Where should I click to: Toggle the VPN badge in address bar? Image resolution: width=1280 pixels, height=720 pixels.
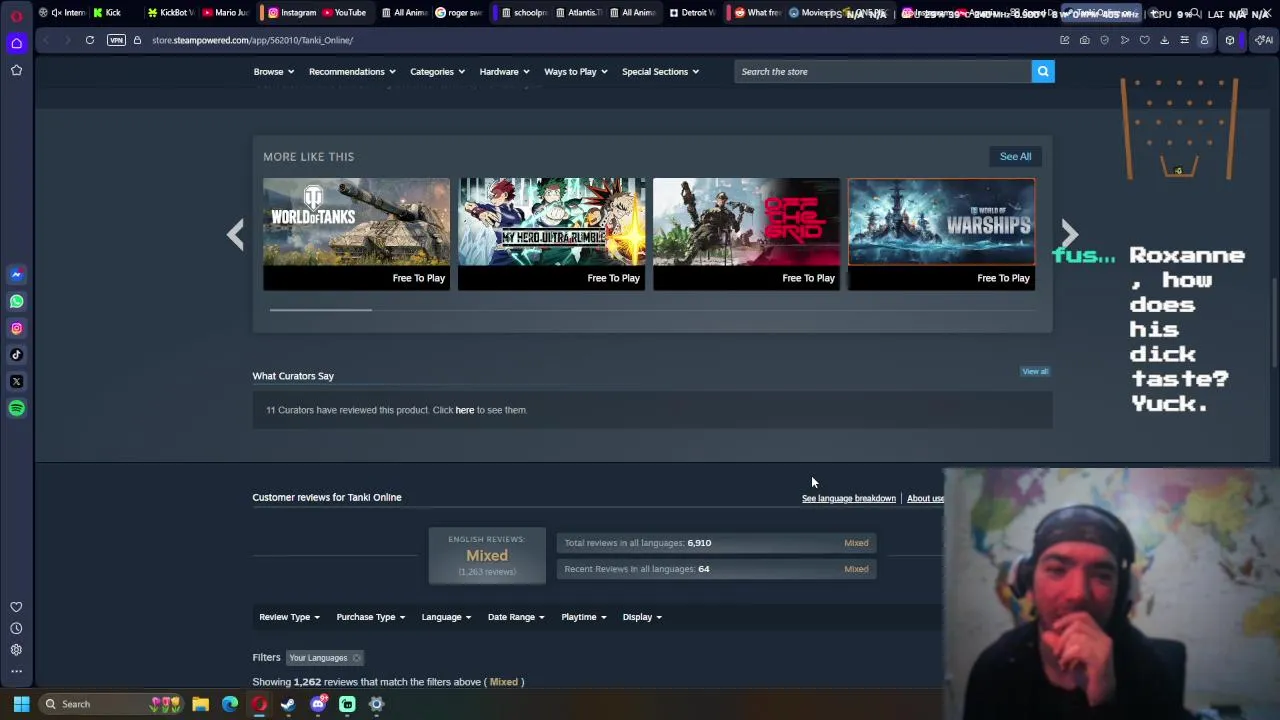point(116,40)
